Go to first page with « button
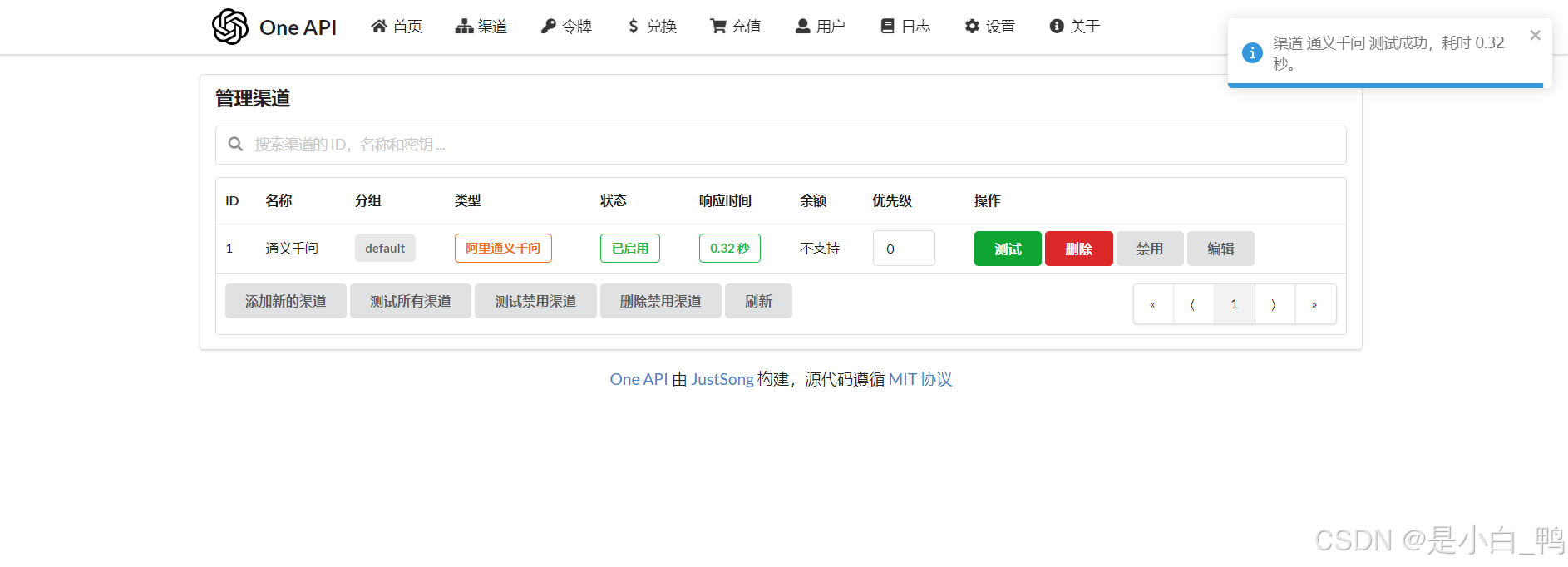 [x=1153, y=304]
